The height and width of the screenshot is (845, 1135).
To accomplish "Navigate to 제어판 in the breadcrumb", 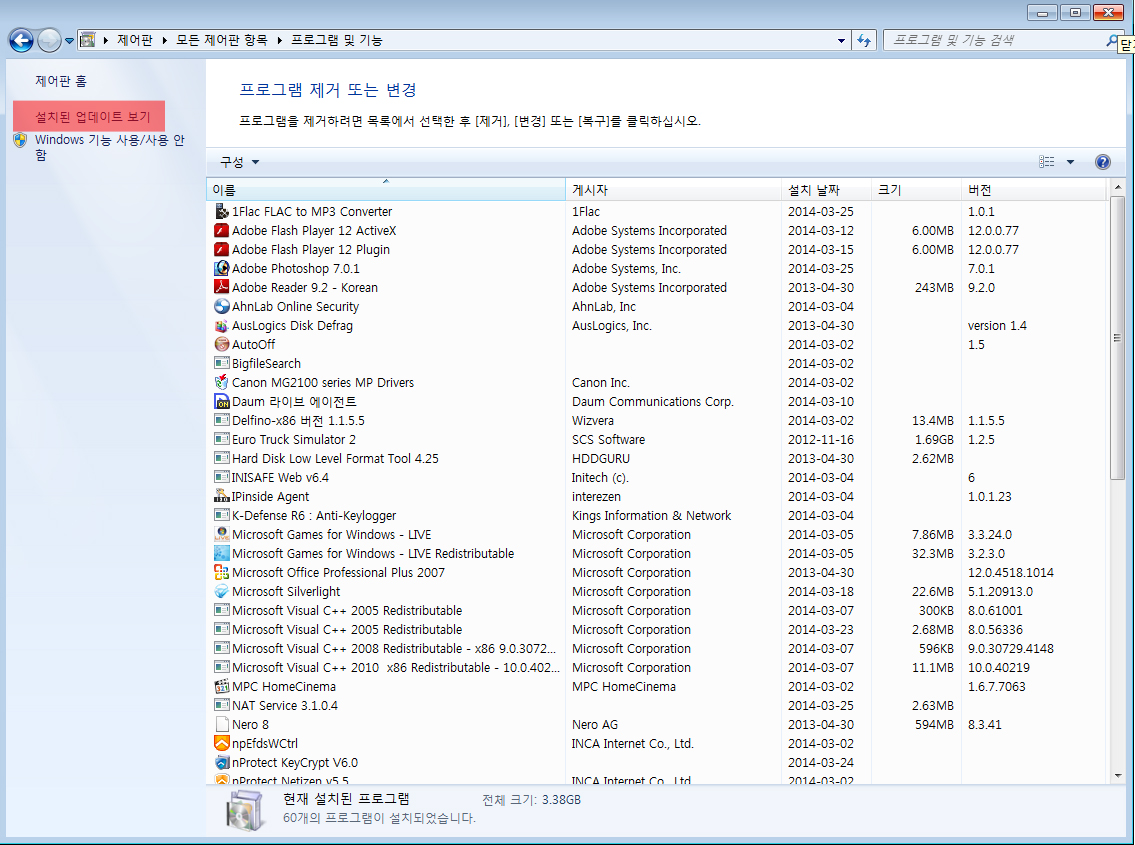I will (x=135, y=41).
